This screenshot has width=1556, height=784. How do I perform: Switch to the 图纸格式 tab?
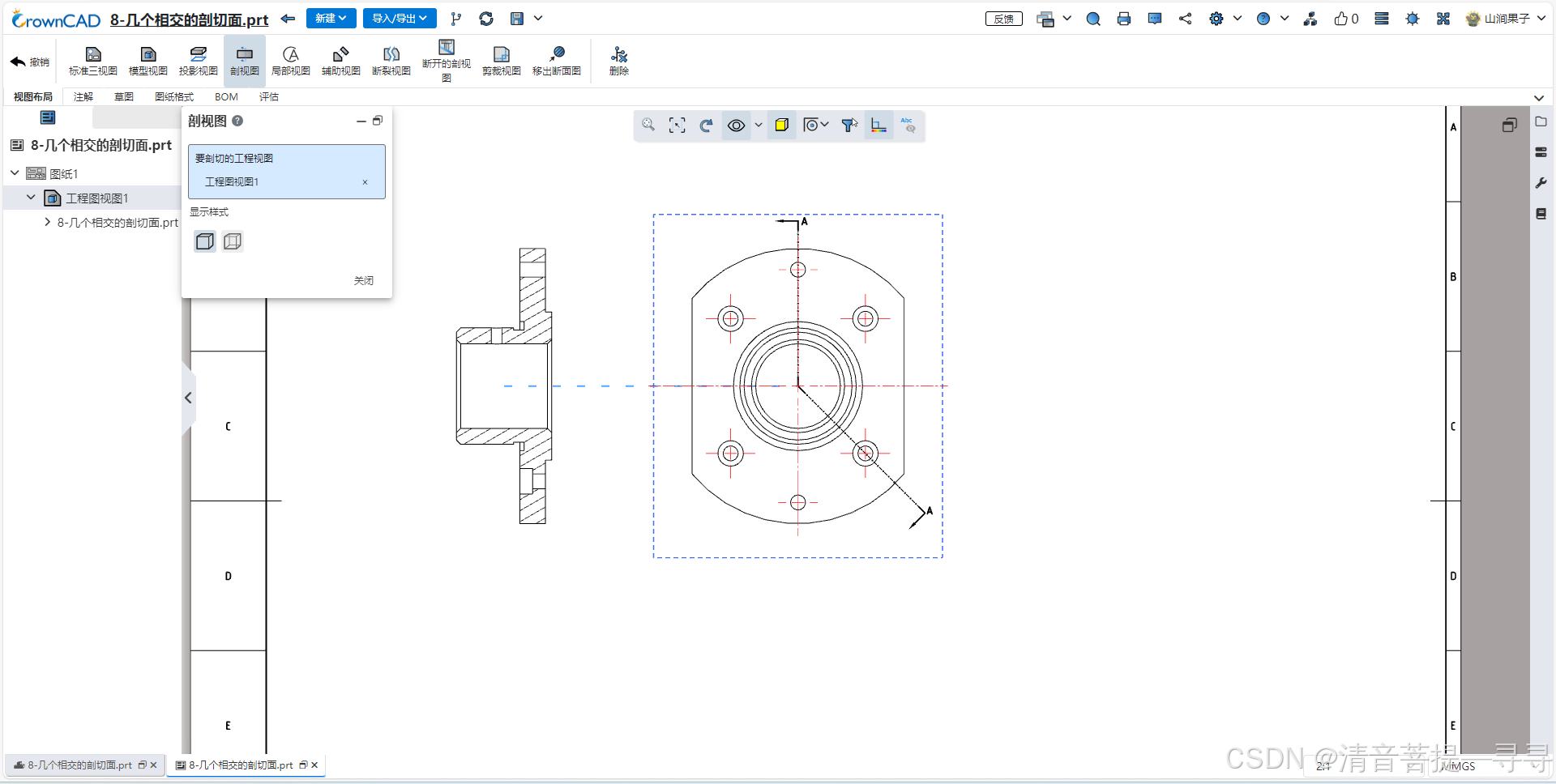[174, 96]
